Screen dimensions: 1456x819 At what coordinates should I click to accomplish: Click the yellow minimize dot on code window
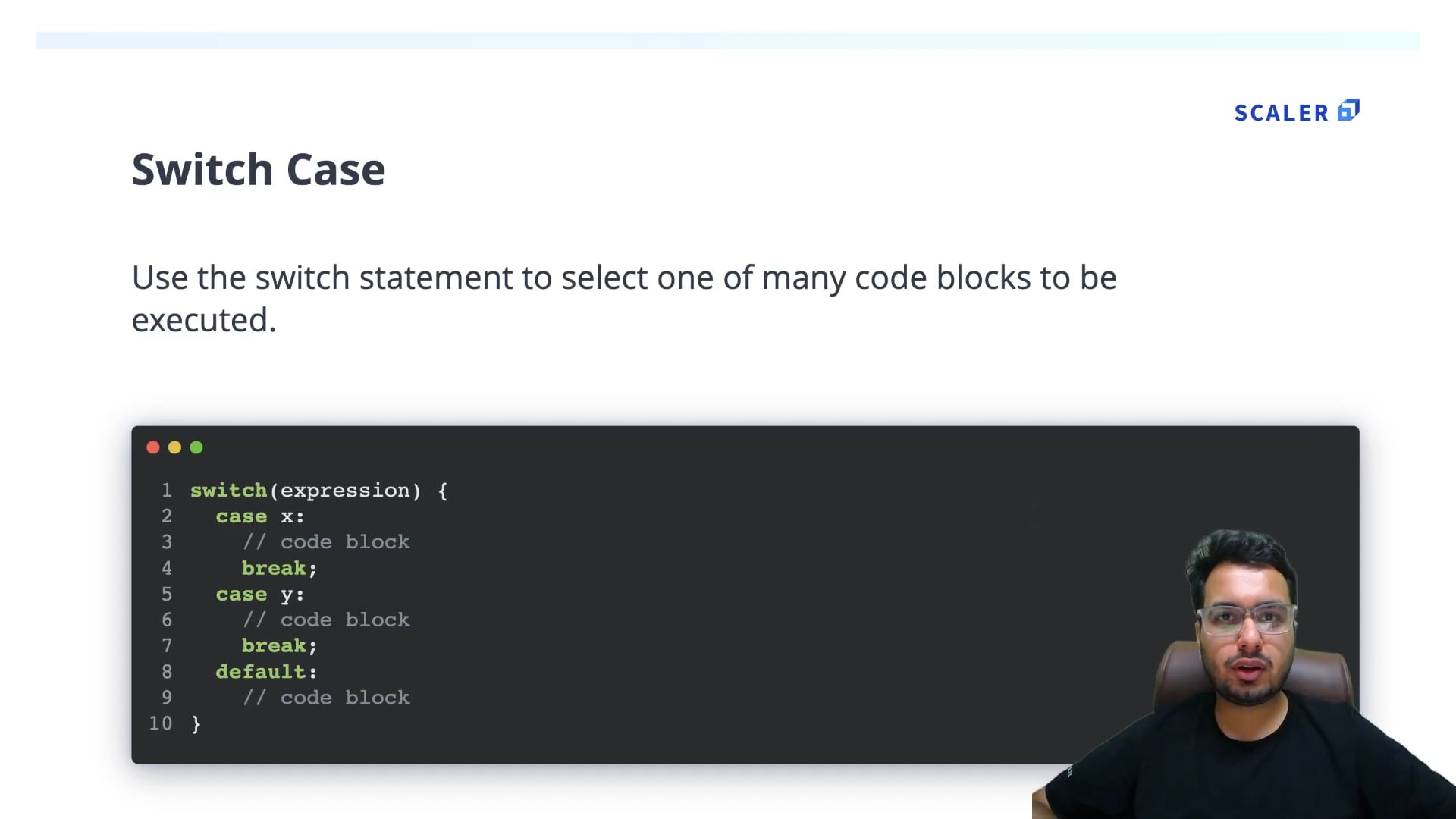tap(174, 447)
